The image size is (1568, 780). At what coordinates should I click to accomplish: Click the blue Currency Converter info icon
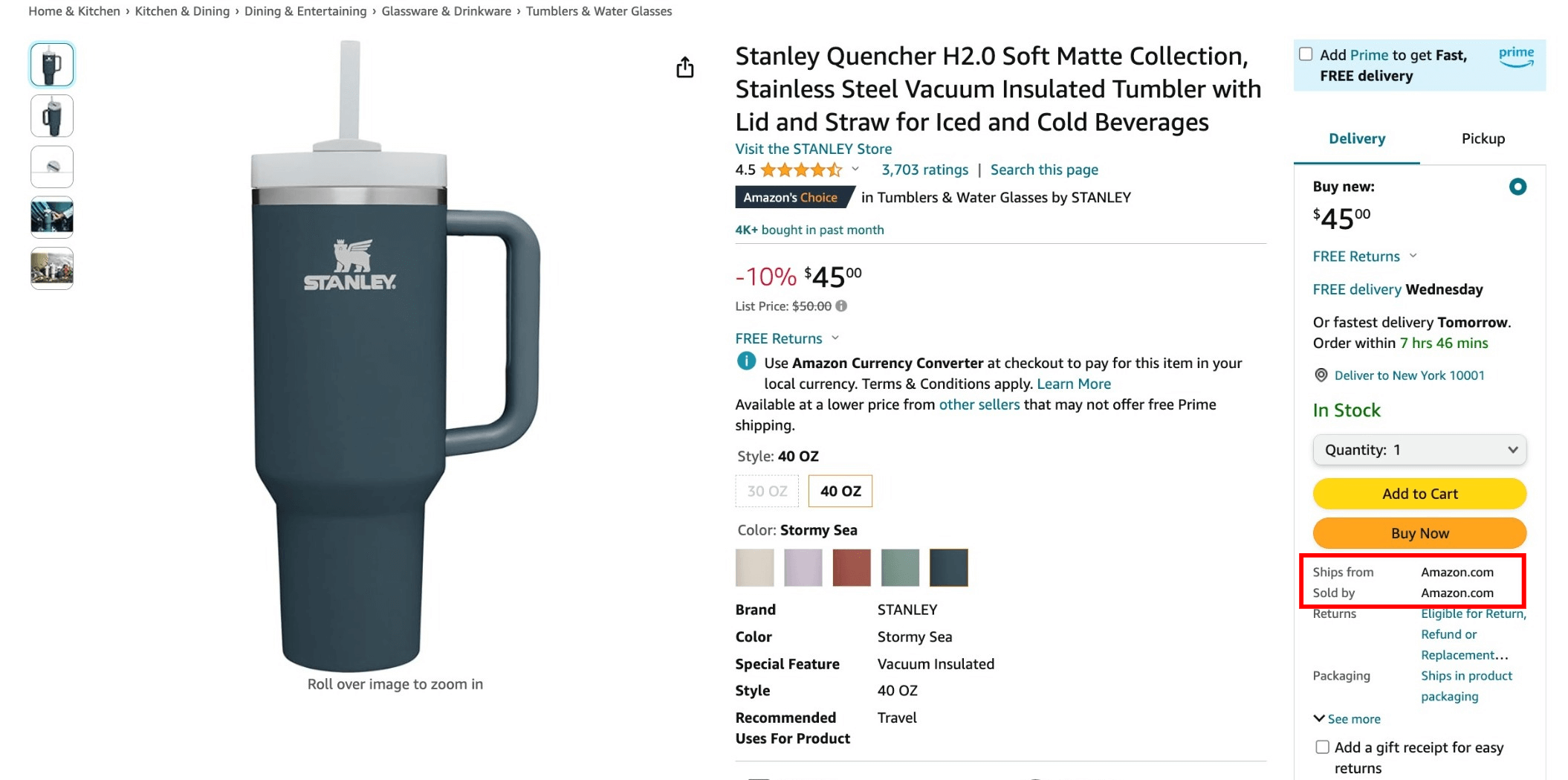tap(746, 361)
